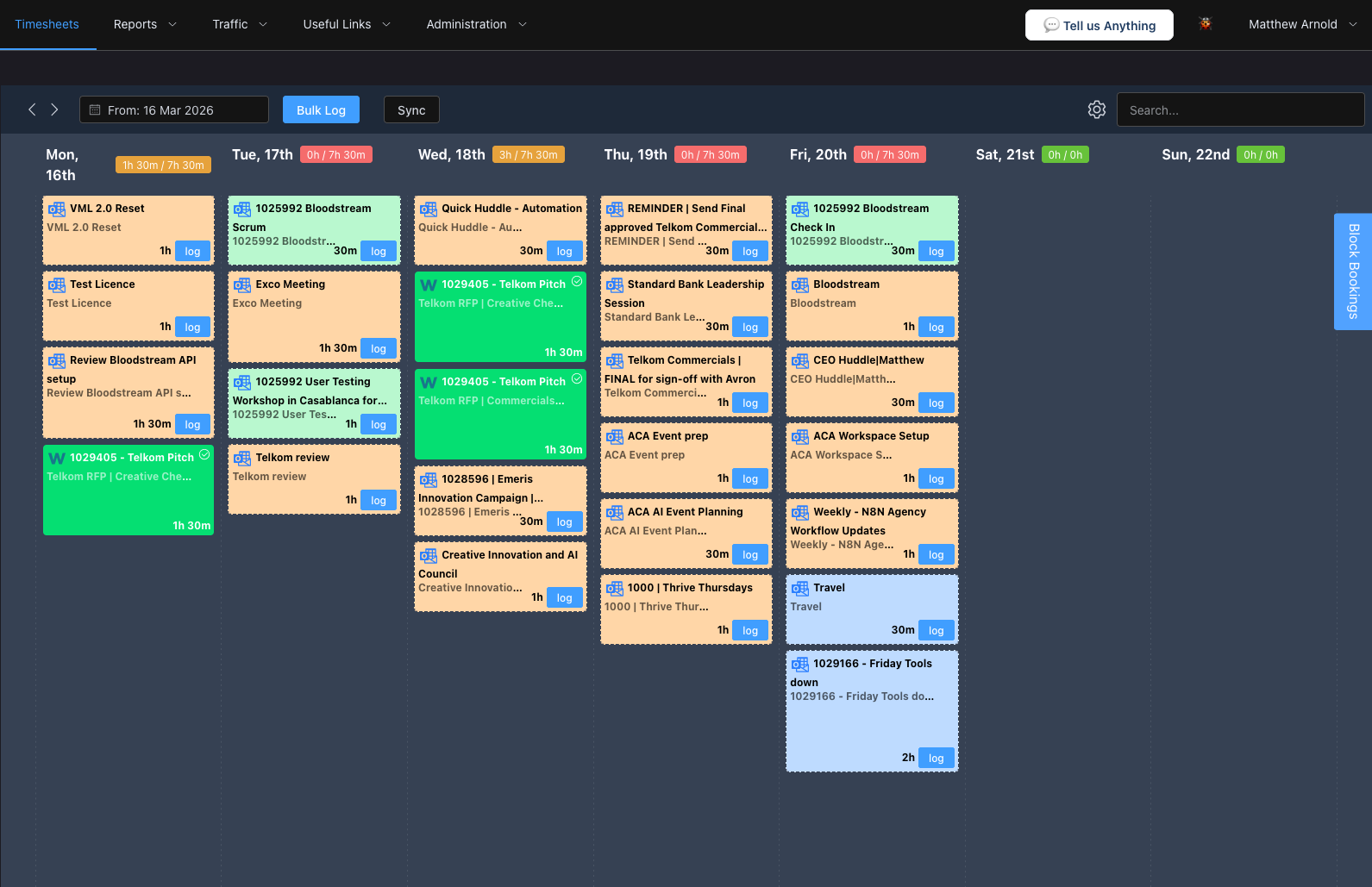Expand the Traffic menu chevron
Image resolution: width=1372 pixels, height=887 pixels.
click(263, 24)
